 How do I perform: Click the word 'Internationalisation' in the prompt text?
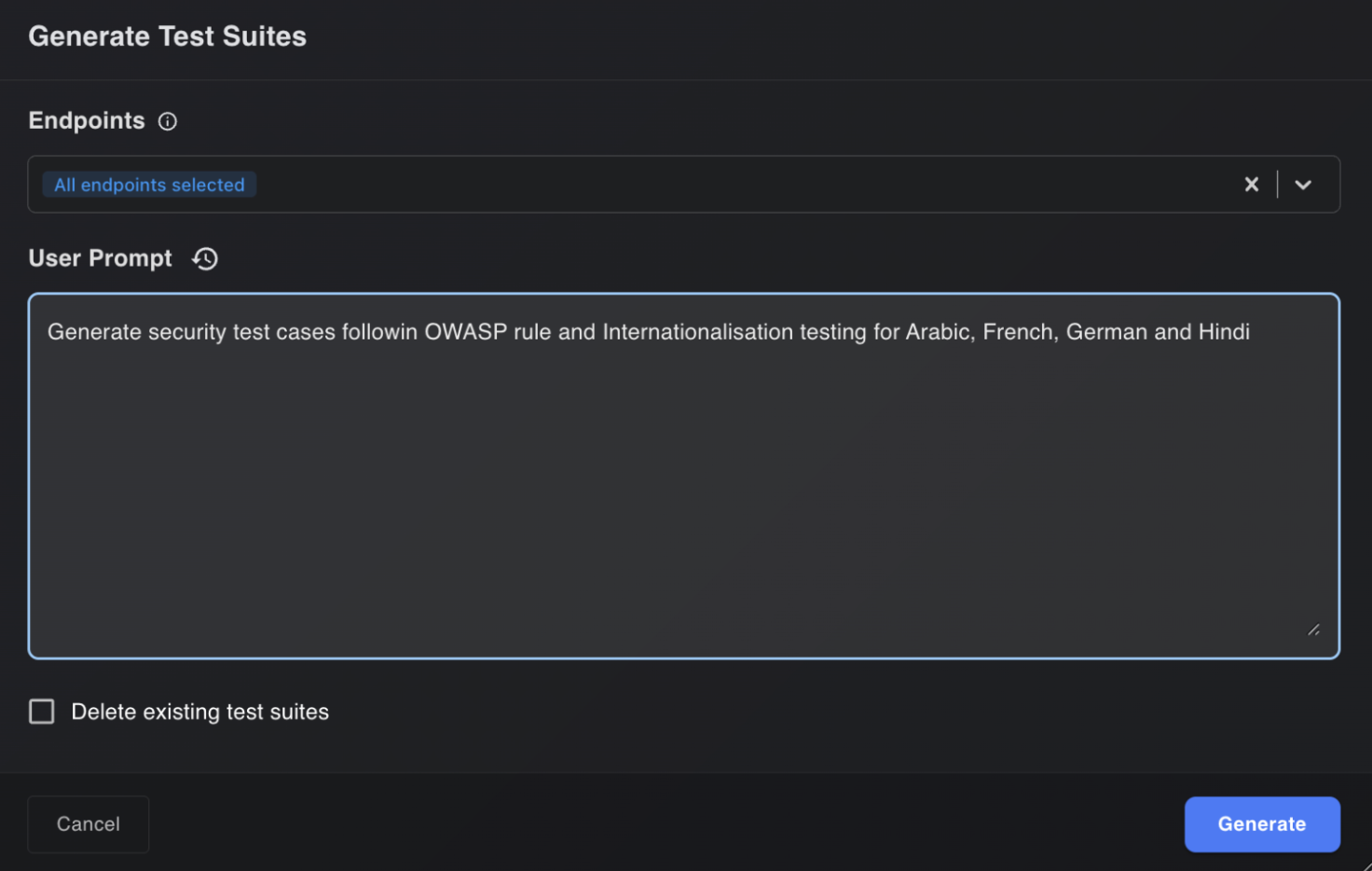[697, 332]
